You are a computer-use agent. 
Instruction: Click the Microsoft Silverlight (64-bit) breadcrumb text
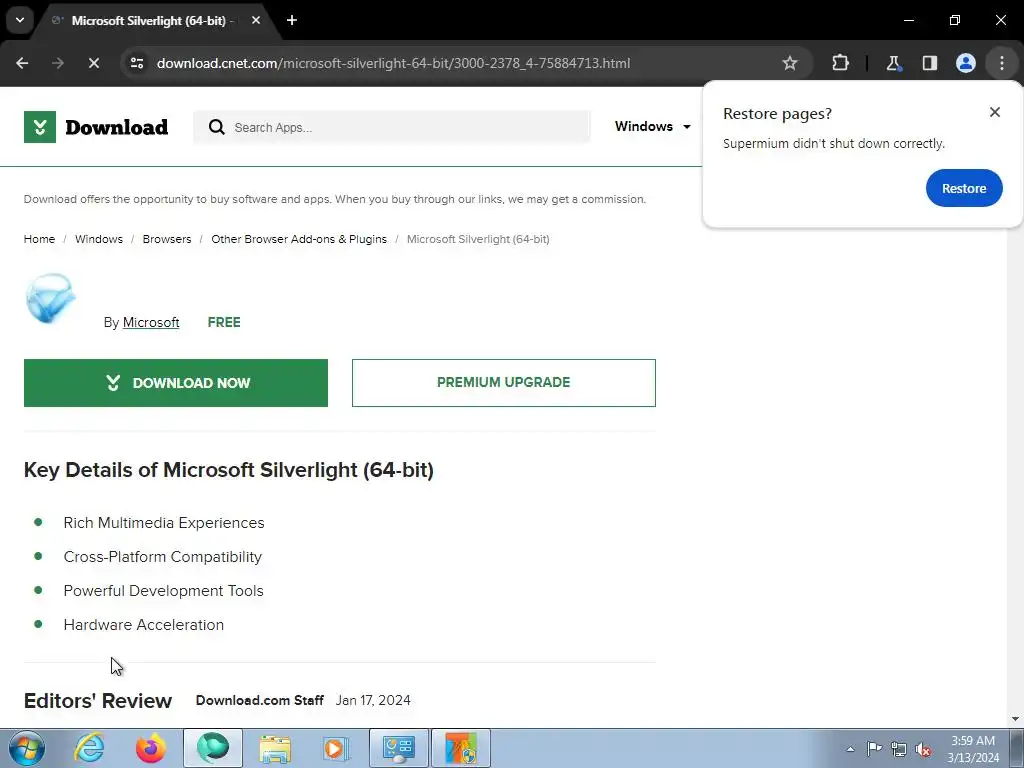tap(478, 239)
